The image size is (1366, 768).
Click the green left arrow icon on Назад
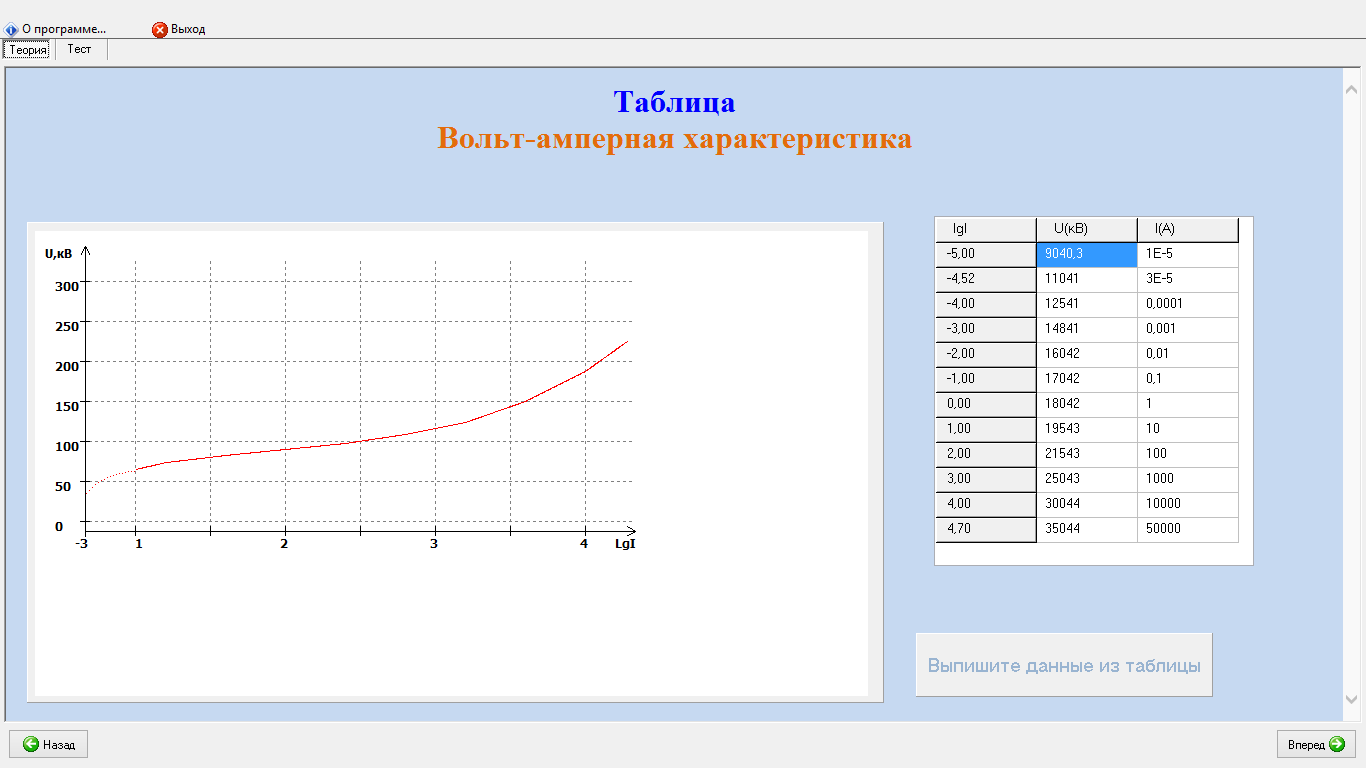[x=31, y=744]
